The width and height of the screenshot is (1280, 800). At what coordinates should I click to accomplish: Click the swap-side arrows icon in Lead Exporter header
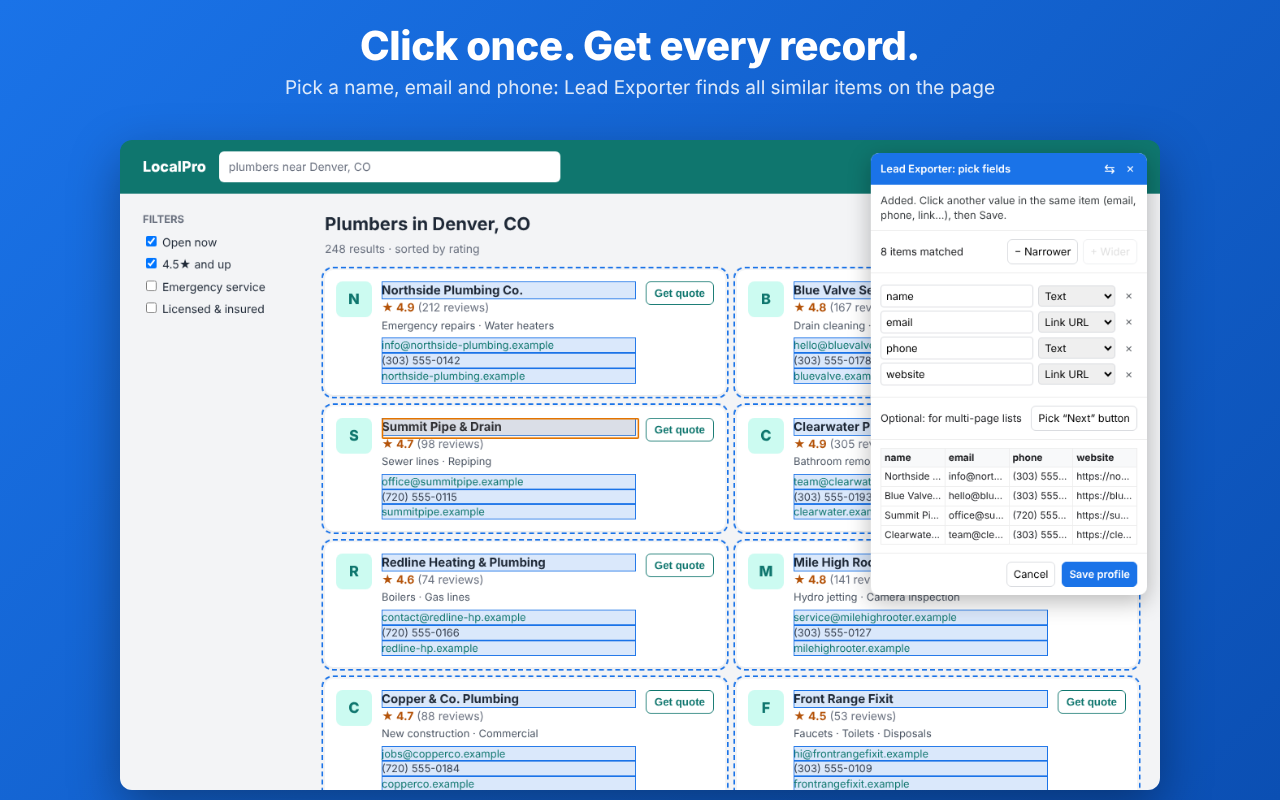click(1109, 169)
